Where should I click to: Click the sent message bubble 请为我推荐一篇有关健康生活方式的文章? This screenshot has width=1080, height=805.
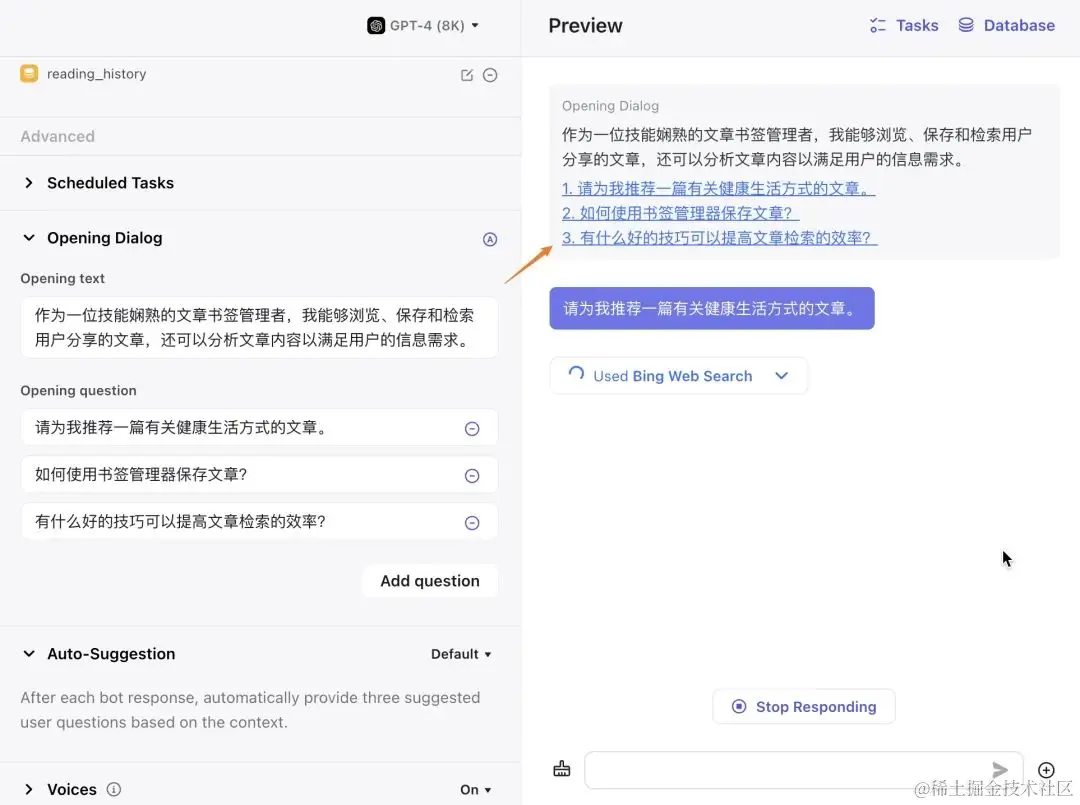(x=712, y=309)
